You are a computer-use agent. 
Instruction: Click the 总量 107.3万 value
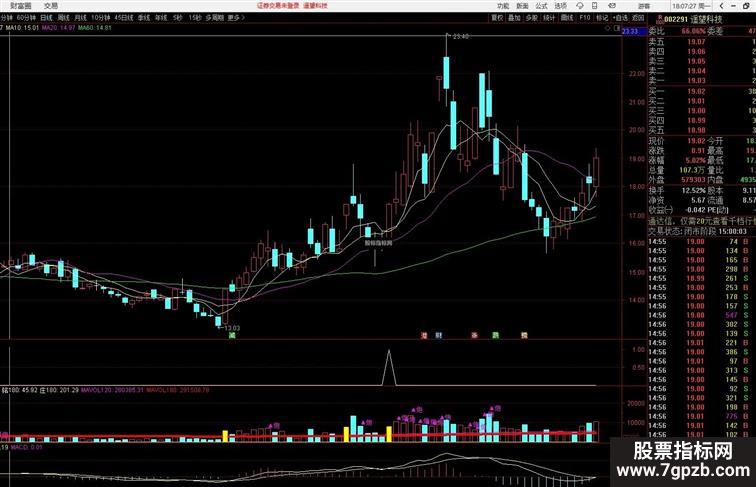coord(692,170)
